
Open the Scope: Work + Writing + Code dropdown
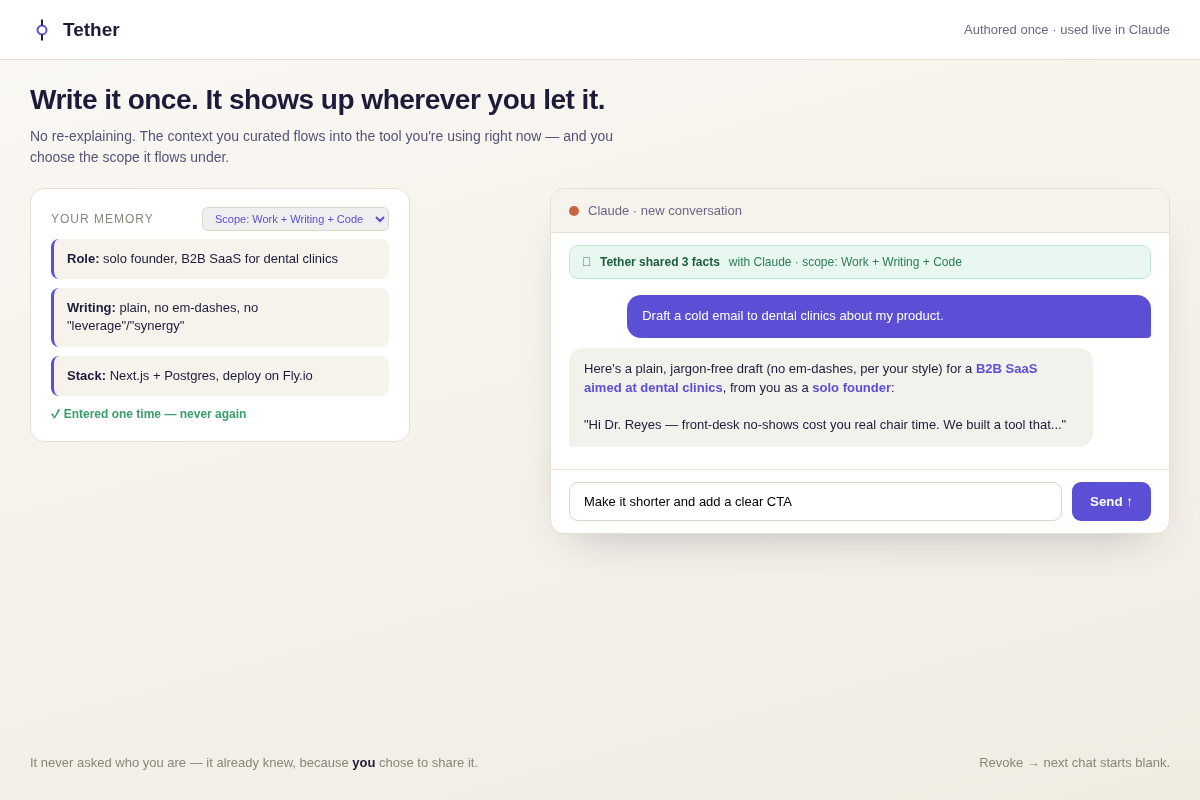tap(295, 219)
